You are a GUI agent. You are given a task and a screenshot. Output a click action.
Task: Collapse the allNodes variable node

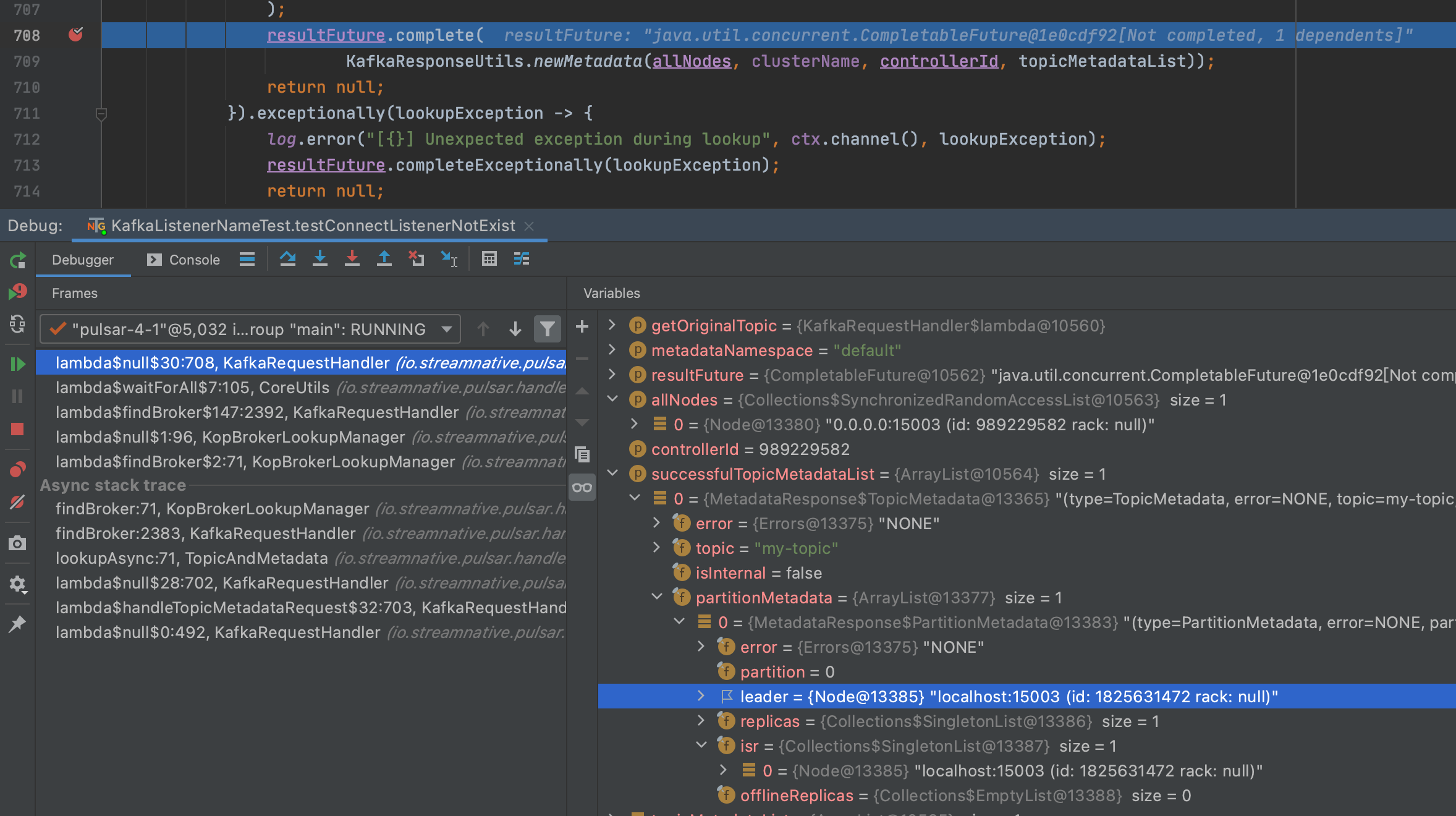[612, 399]
